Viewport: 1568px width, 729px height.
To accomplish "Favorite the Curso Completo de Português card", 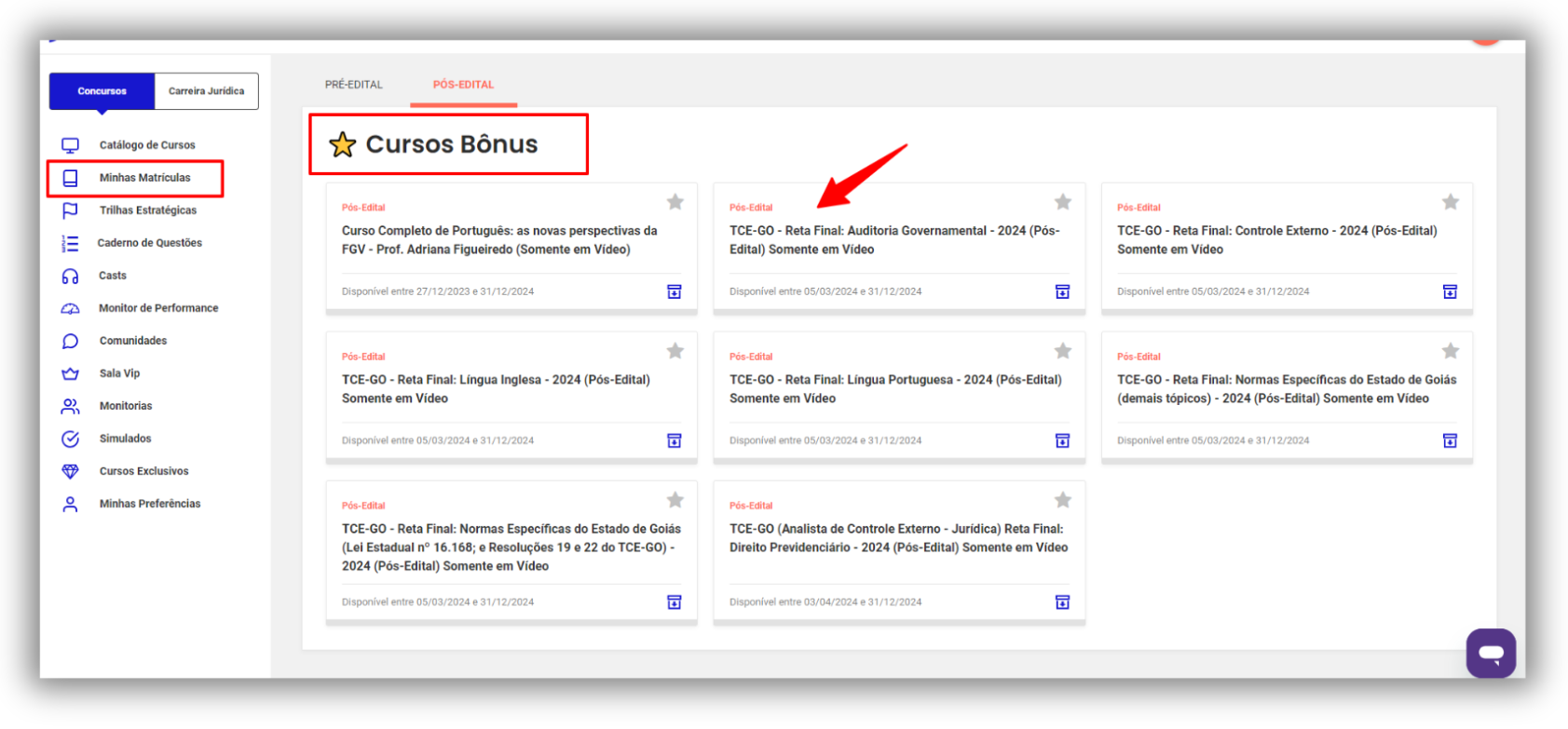I will 675,202.
